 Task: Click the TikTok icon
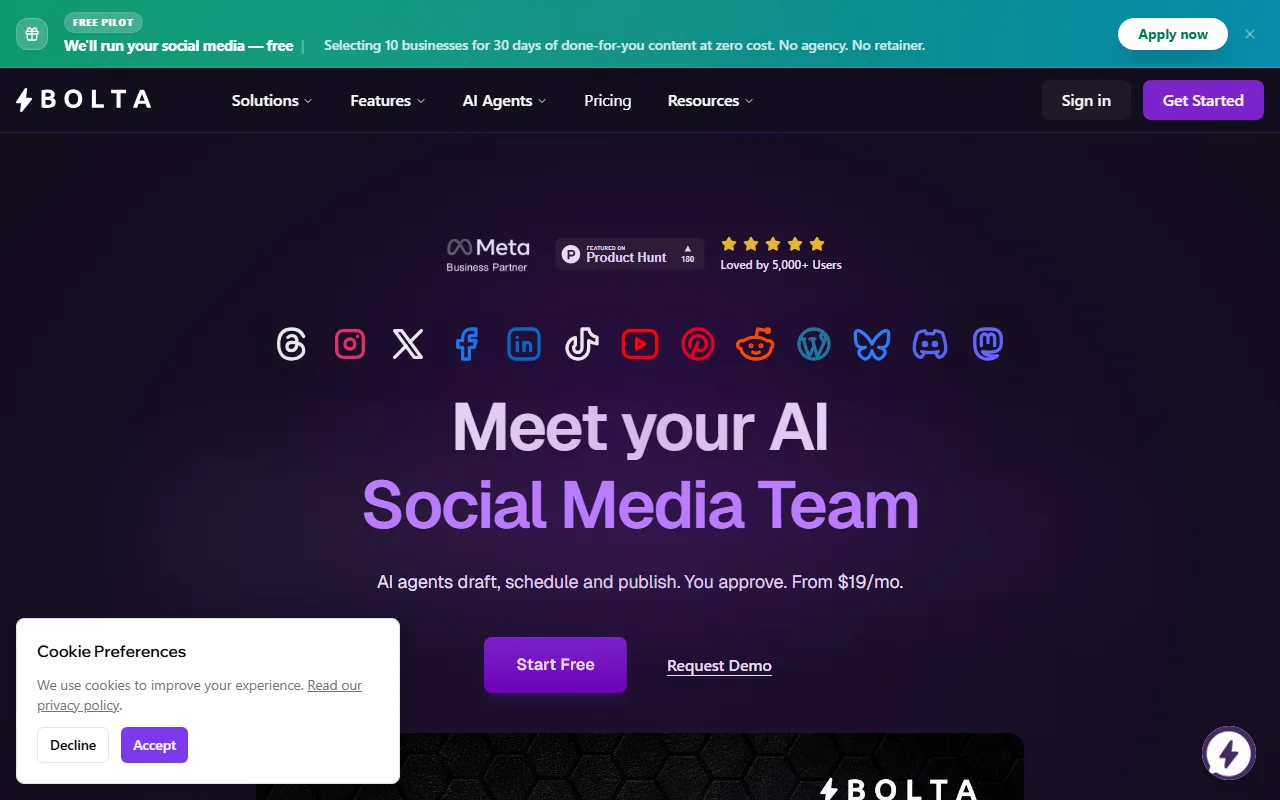coord(582,344)
